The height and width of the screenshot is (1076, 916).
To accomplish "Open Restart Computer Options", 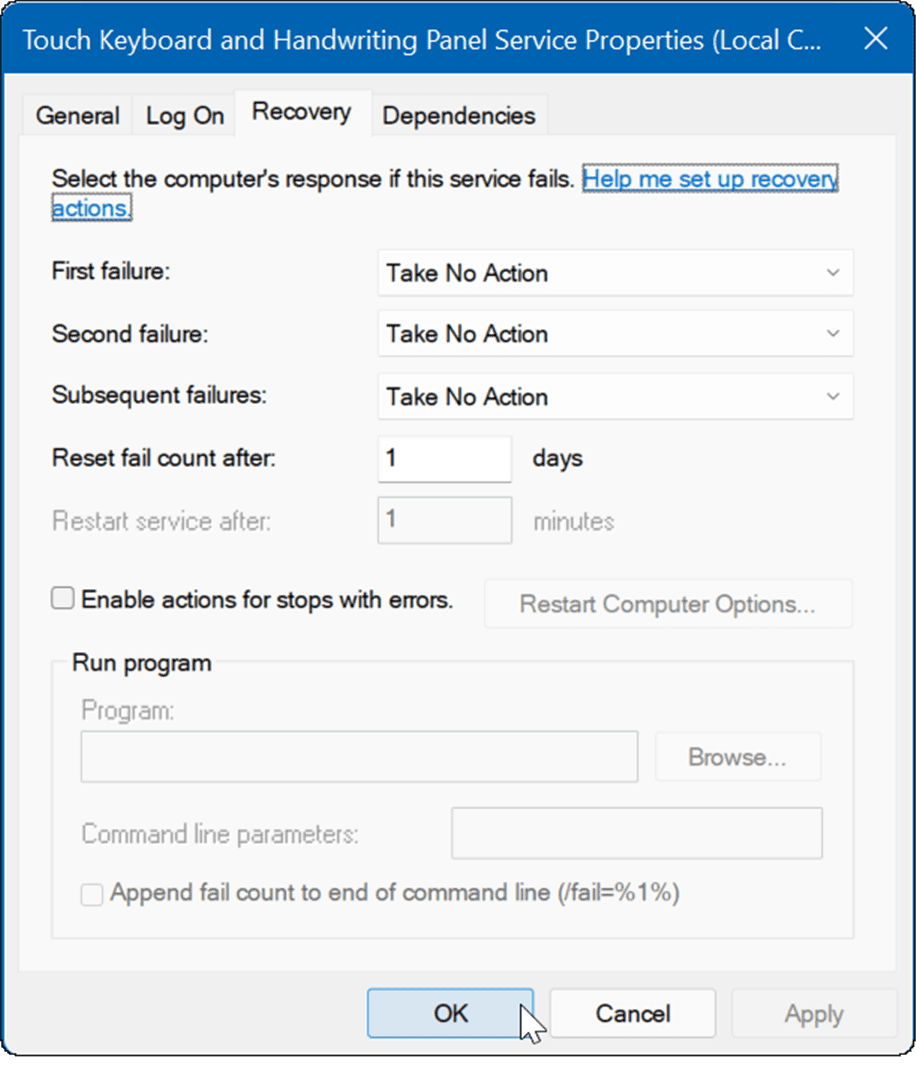I will point(668,604).
